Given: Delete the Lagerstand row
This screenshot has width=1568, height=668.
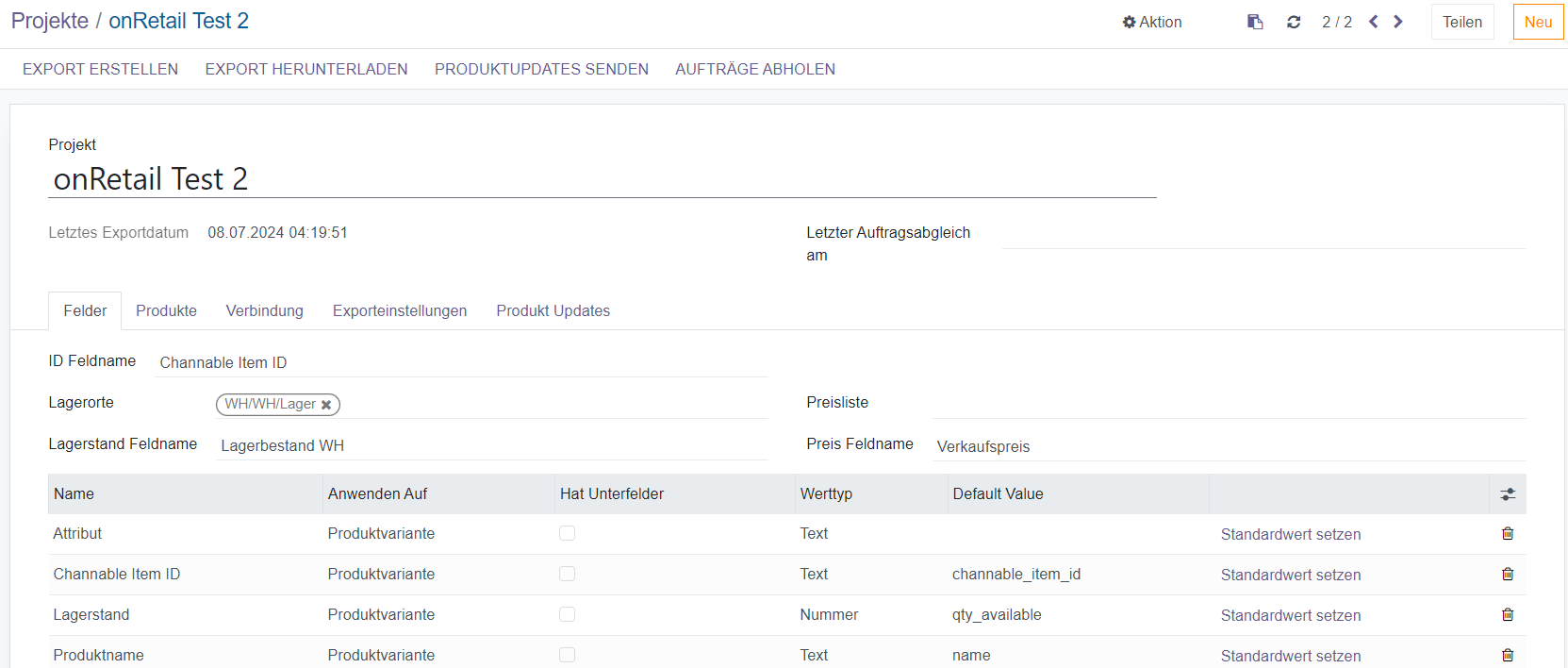Looking at the screenshot, I should click(1508, 615).
